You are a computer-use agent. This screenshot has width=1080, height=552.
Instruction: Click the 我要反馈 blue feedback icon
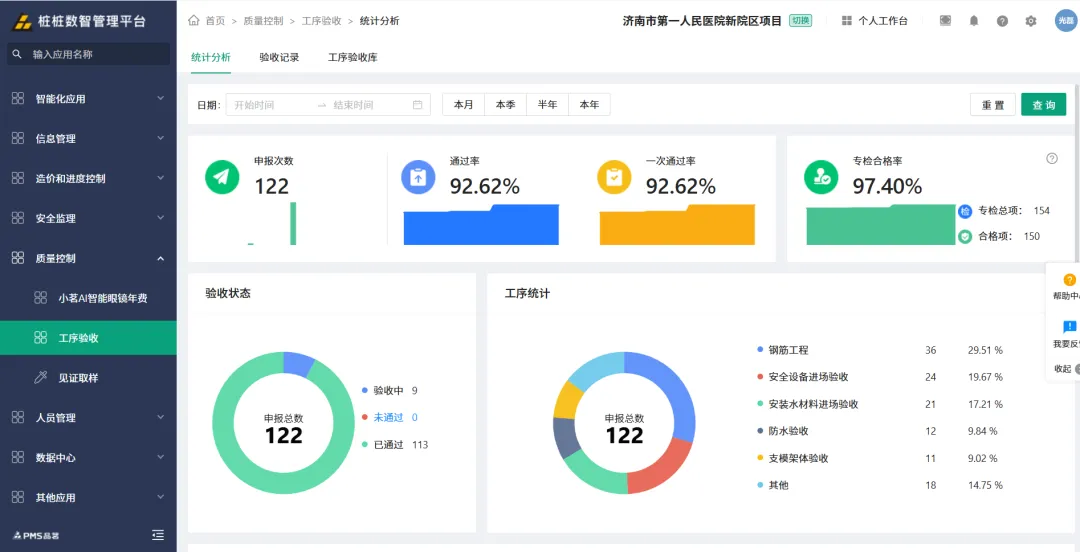[x=1070, y=327]
